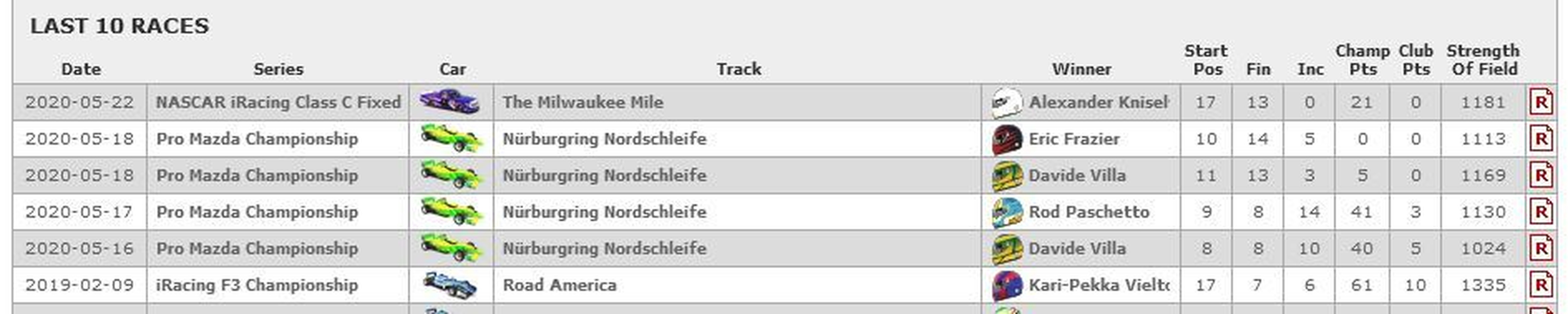Click the purple NASCAR truck car icon

point(450,101)
